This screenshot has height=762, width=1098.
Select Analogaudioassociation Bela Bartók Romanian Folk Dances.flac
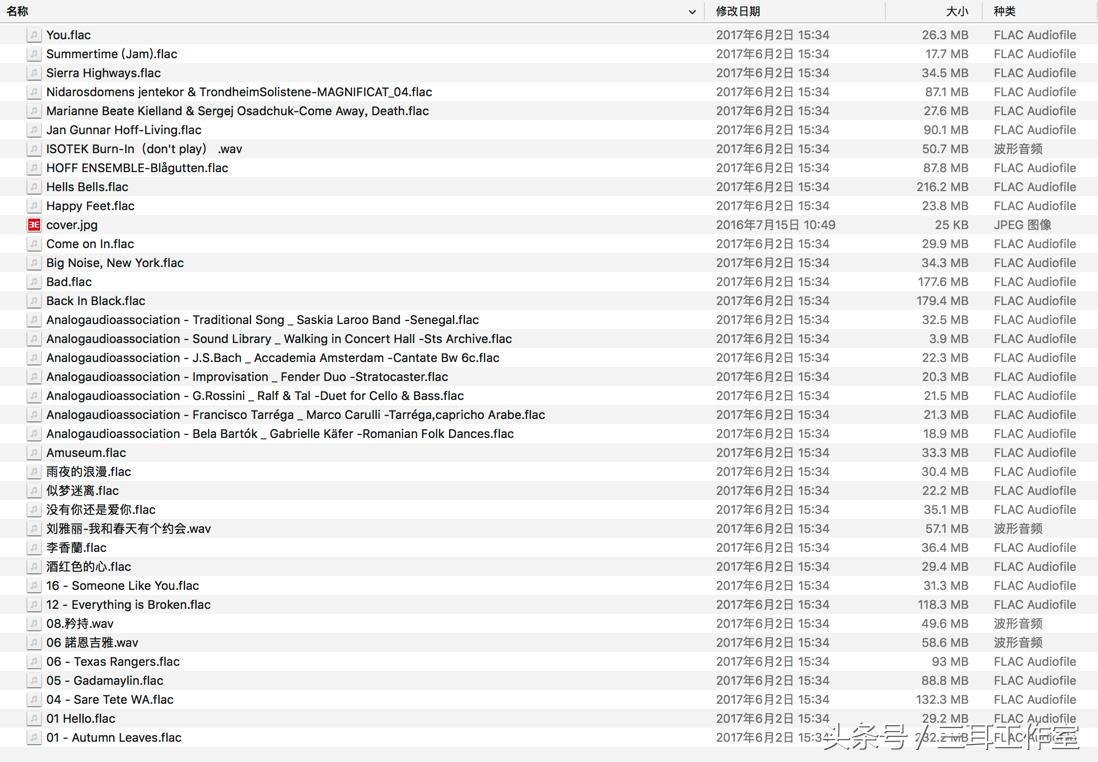[x=280, y=434]
